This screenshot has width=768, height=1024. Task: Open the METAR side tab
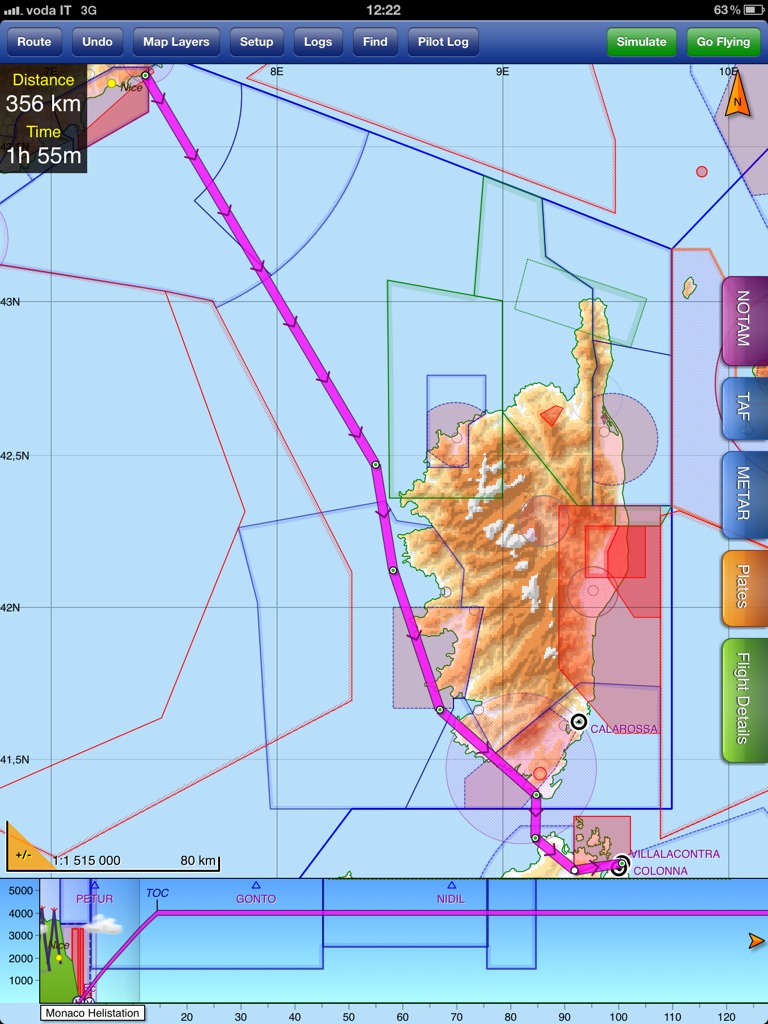(743, 494)
